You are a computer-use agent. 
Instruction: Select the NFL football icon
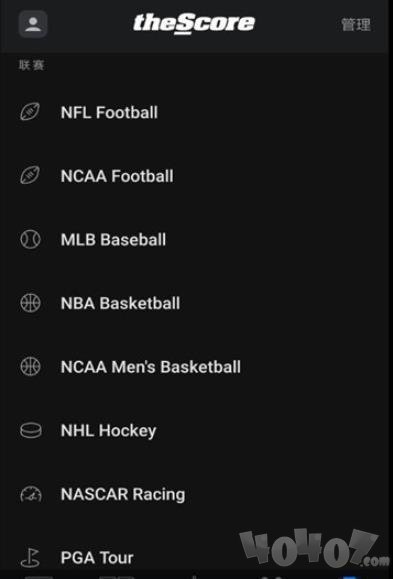(30, 112)
